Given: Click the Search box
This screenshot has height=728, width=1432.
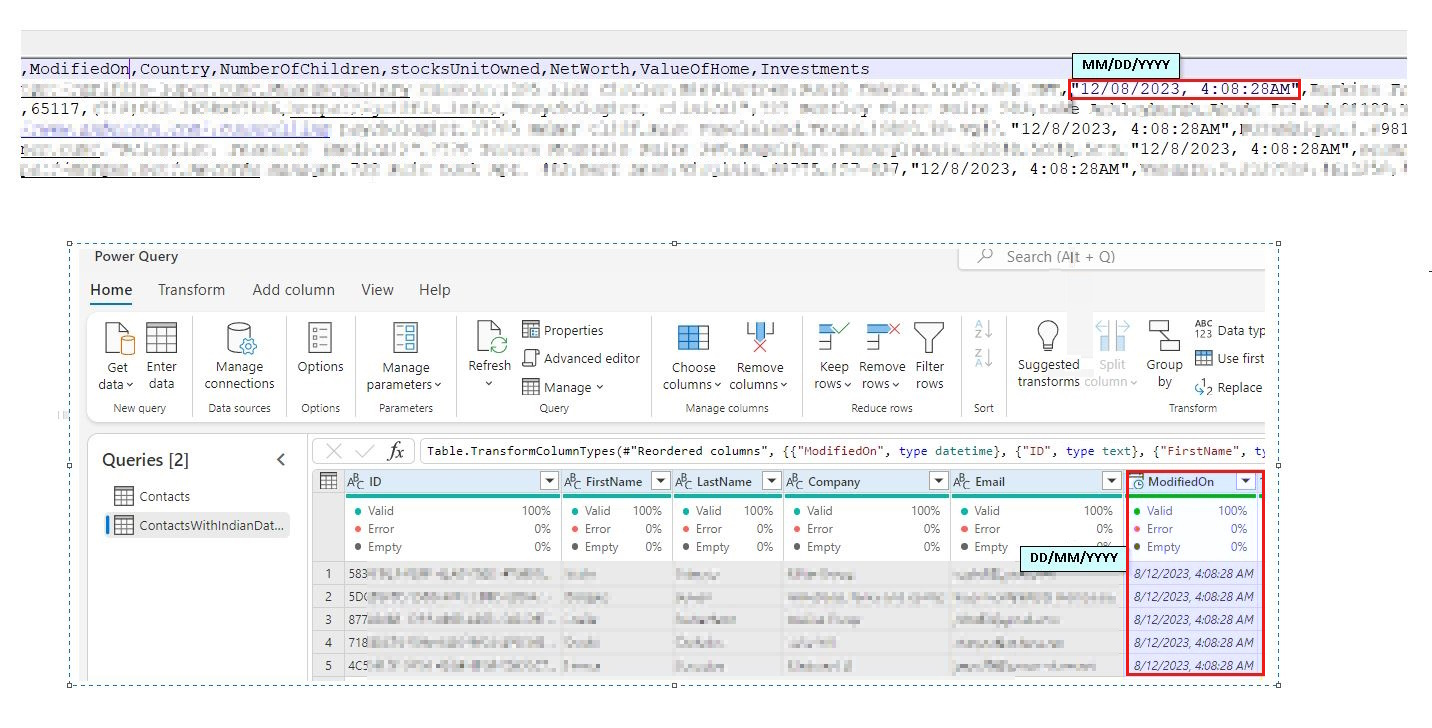Looking at the screenshot, I should pyautogui.click(x=1110, y=257).
